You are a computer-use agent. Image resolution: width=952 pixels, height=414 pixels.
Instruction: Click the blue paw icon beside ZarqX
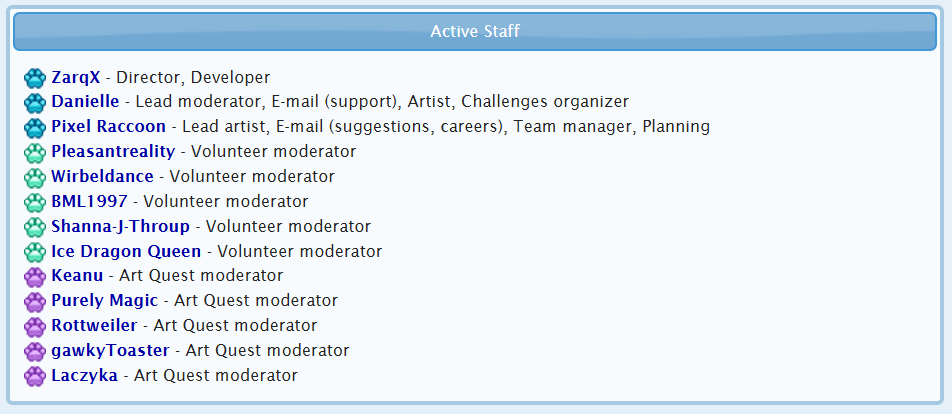point(35,78)
